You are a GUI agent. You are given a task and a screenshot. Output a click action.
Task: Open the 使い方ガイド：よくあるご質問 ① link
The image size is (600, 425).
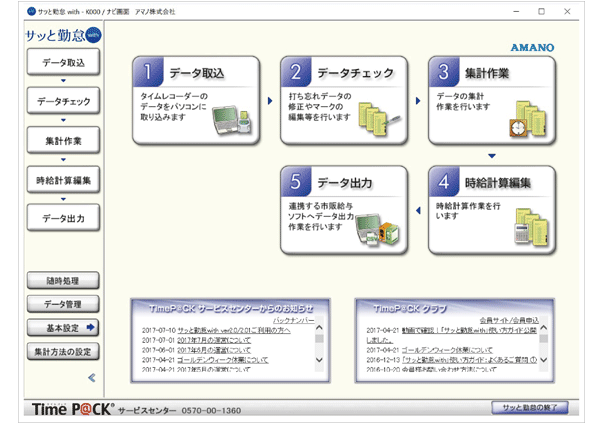(x=469, y=360)
